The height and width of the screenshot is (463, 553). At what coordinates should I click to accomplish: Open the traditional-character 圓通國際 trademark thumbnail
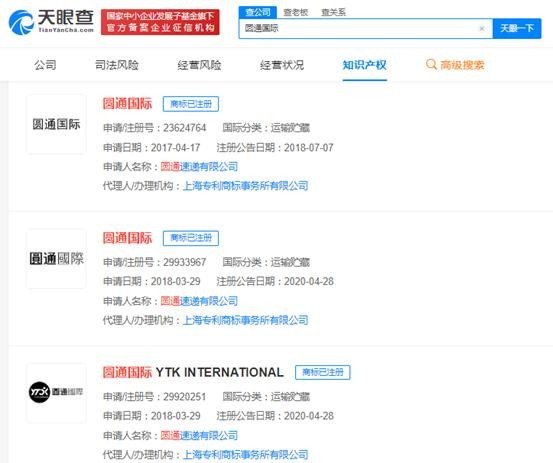click(56, 258)
